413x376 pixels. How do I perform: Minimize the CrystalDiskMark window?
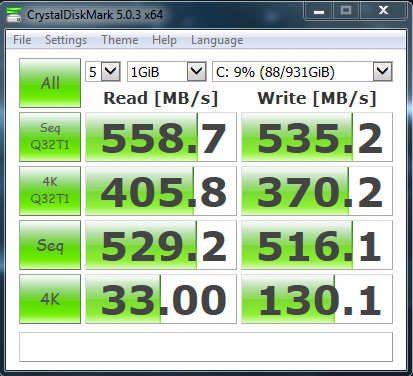click(319, 11)
